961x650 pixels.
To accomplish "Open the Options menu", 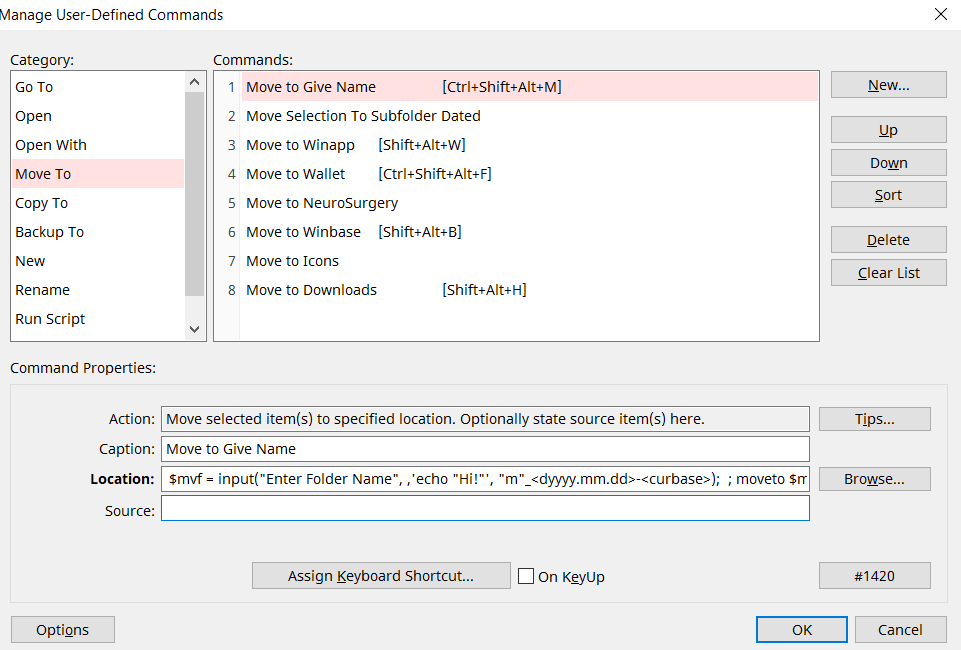I will 62,629.
